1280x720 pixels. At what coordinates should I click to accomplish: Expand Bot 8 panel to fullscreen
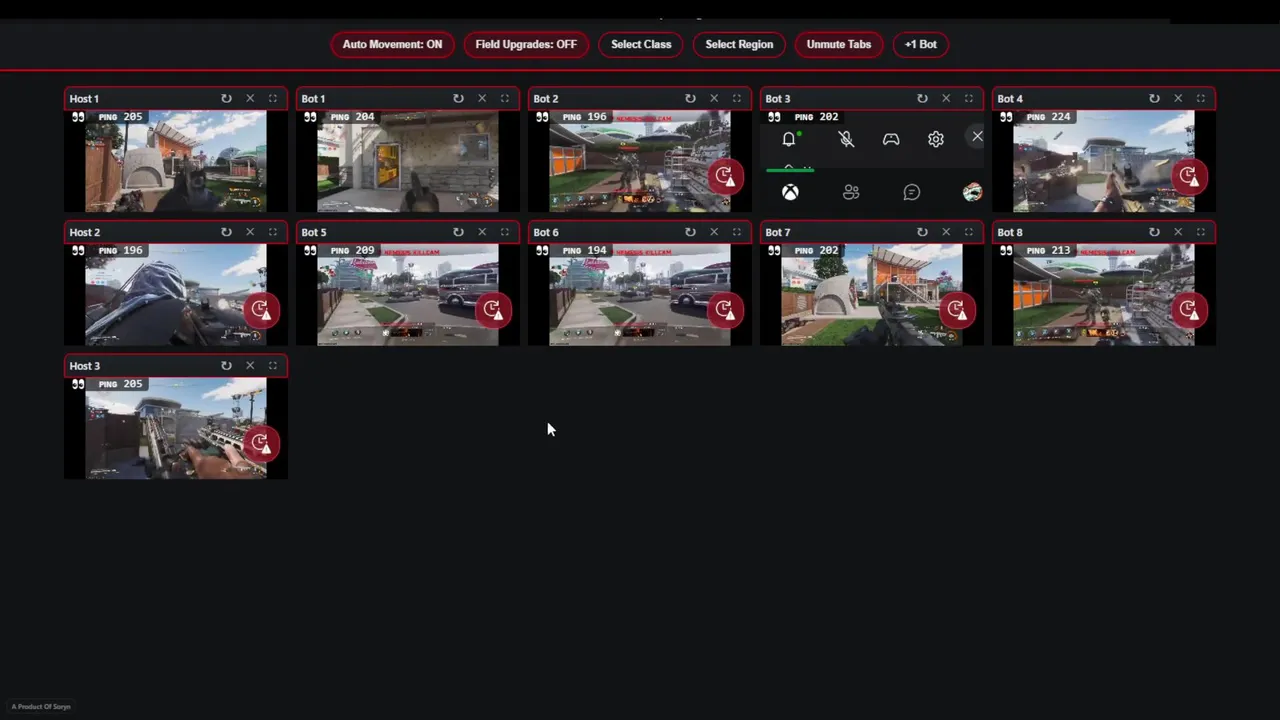1201,232
